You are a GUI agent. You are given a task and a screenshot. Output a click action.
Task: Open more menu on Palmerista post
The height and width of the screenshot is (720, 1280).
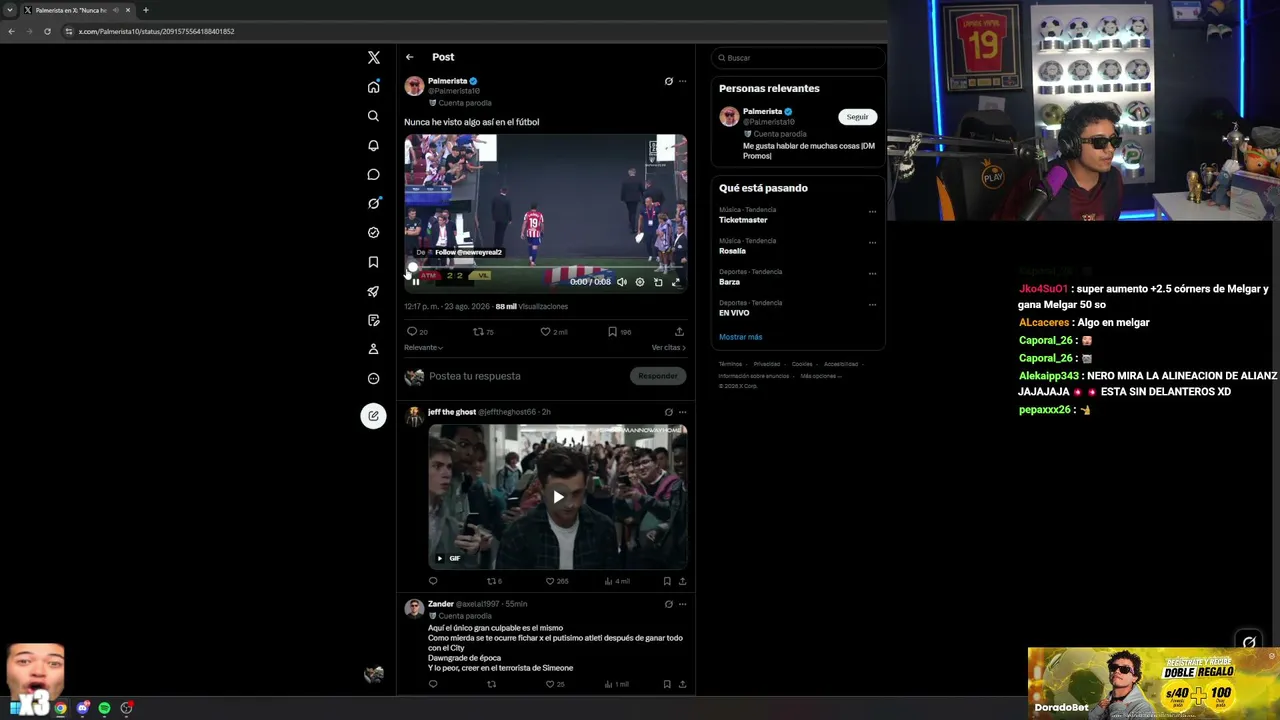tap(683, 81)
